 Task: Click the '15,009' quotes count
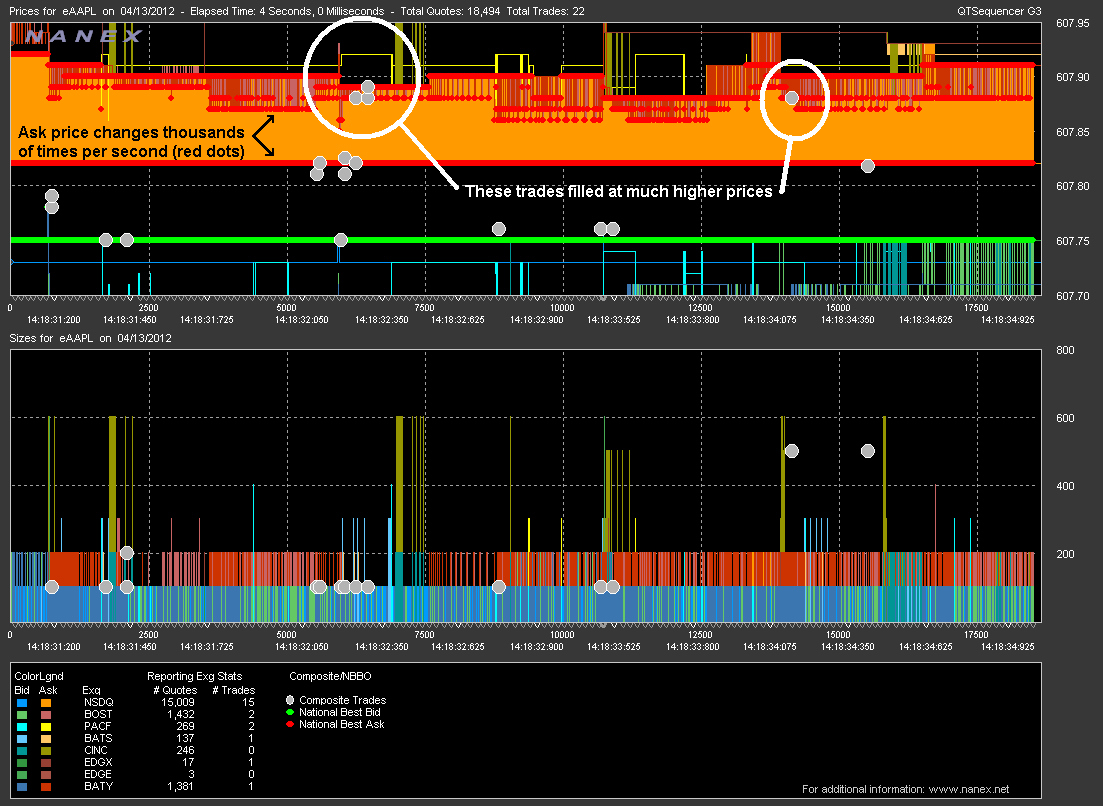(177, 702)
